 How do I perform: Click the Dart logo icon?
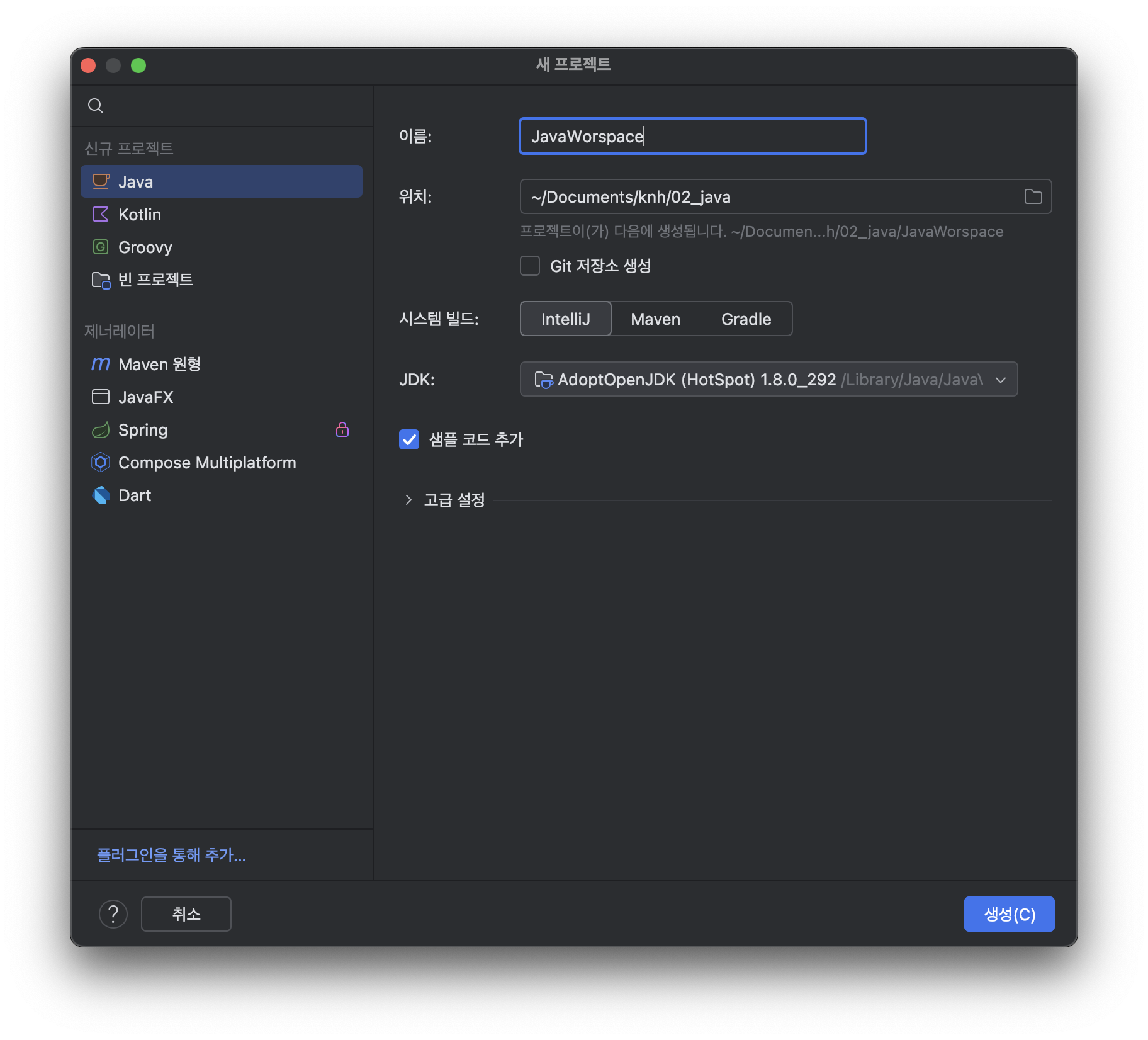pos(101,495)
